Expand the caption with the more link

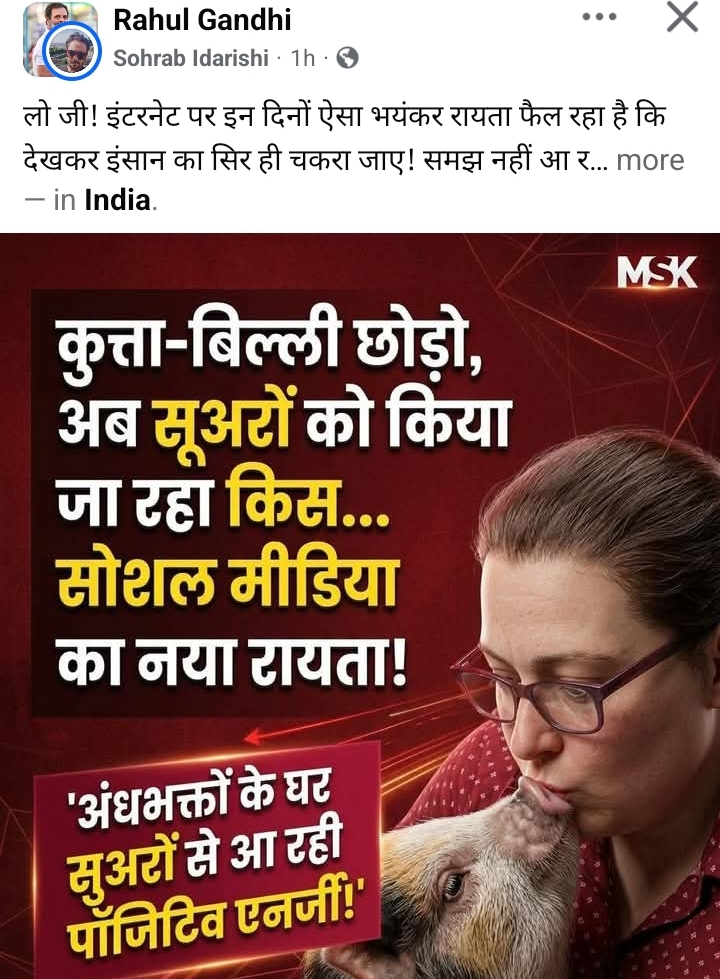[650, 160]
